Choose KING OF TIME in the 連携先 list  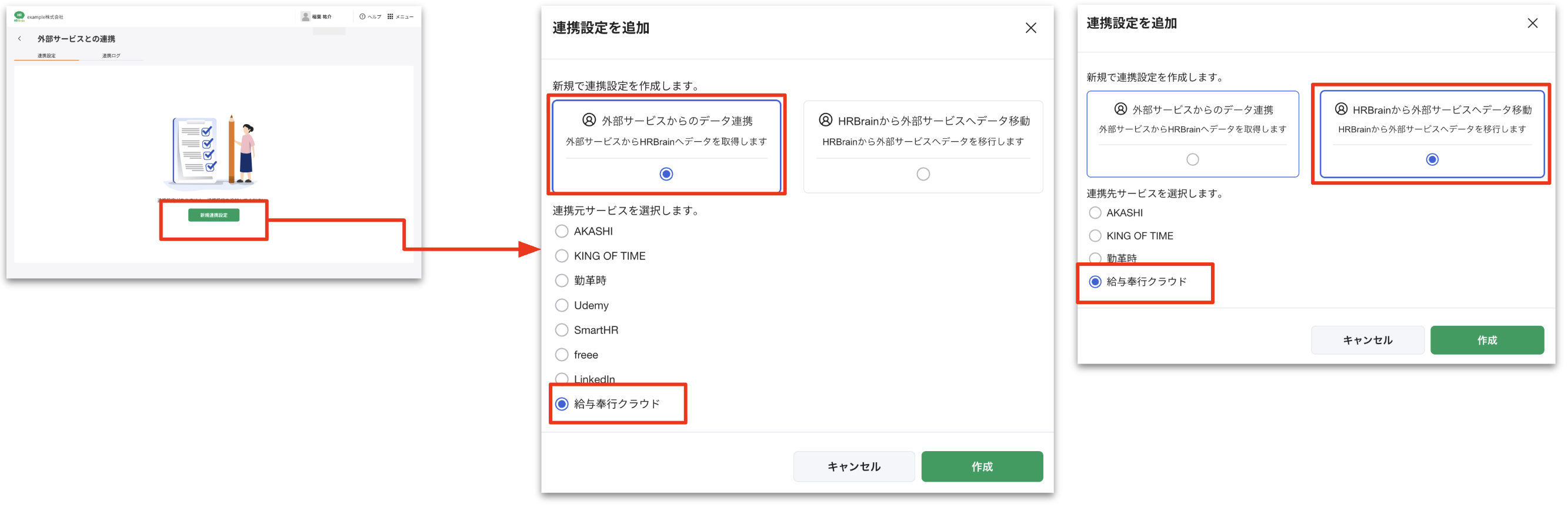point(1095,235)
